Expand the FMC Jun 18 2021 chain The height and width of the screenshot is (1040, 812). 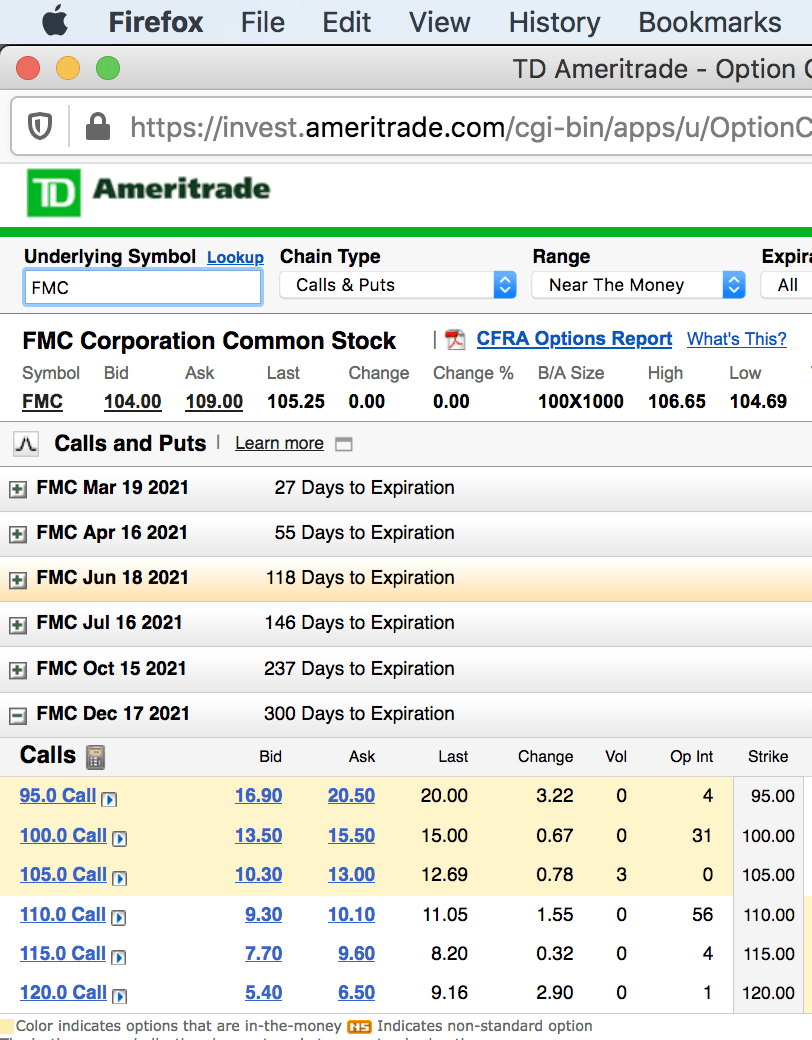tap(18, 580)
